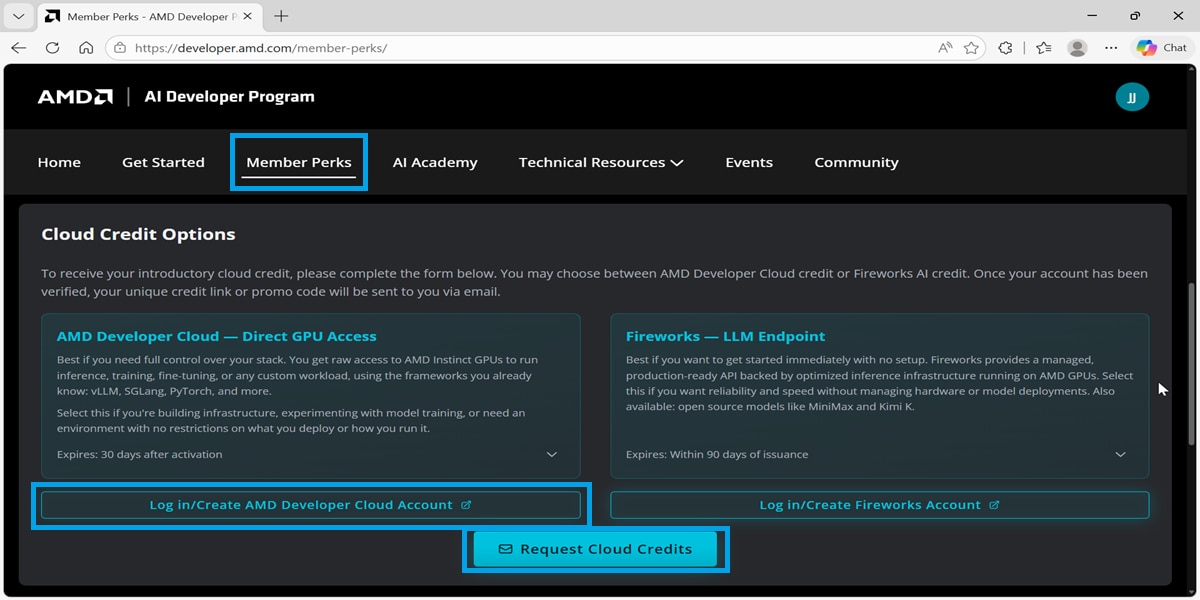This screenshot has width=1200, height=600.
Task: Open Copilot Chat sidebar
Action: coord(1162,47)
